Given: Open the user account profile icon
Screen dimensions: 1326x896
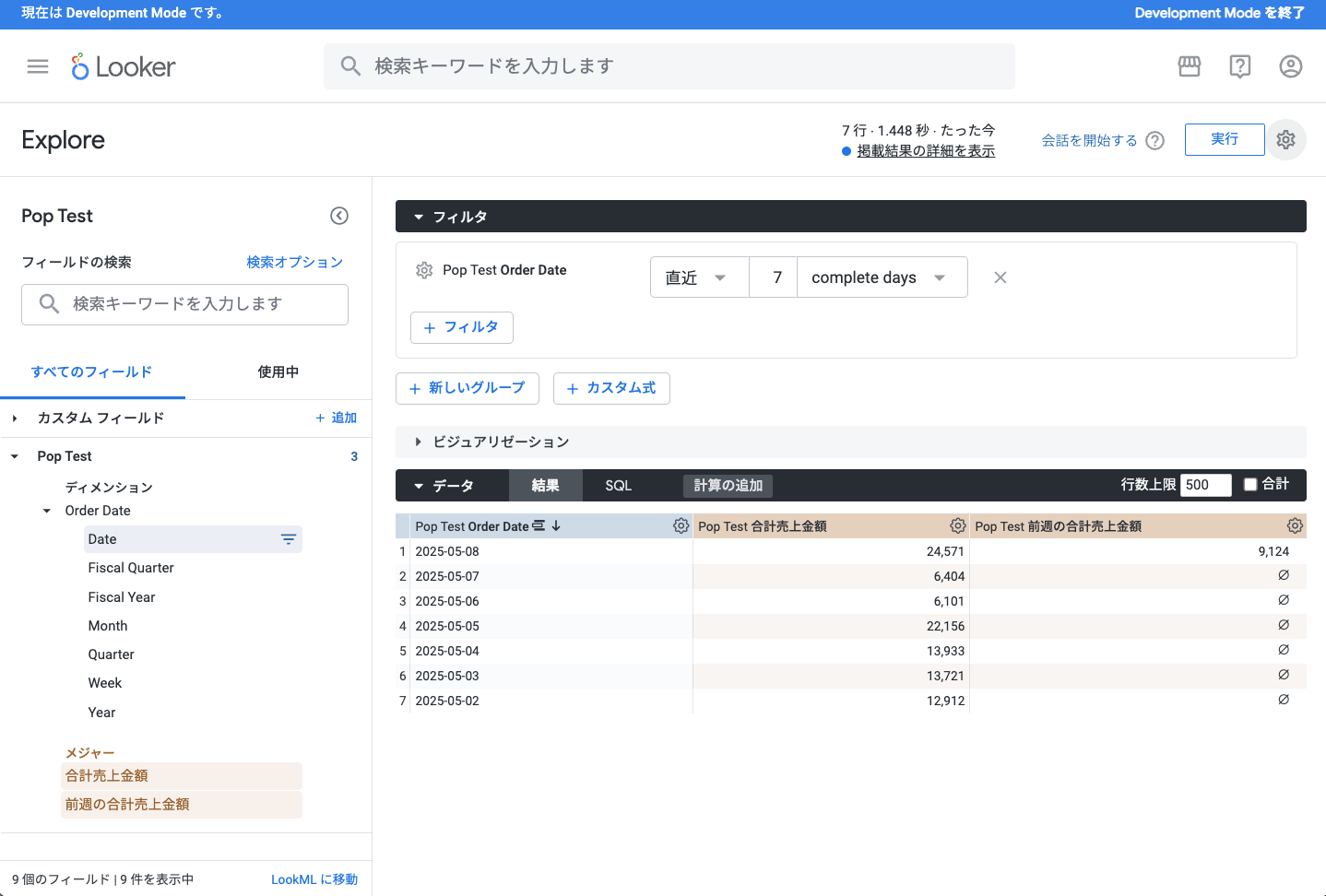Looking at the screenshot, I should pos(1291,66).
